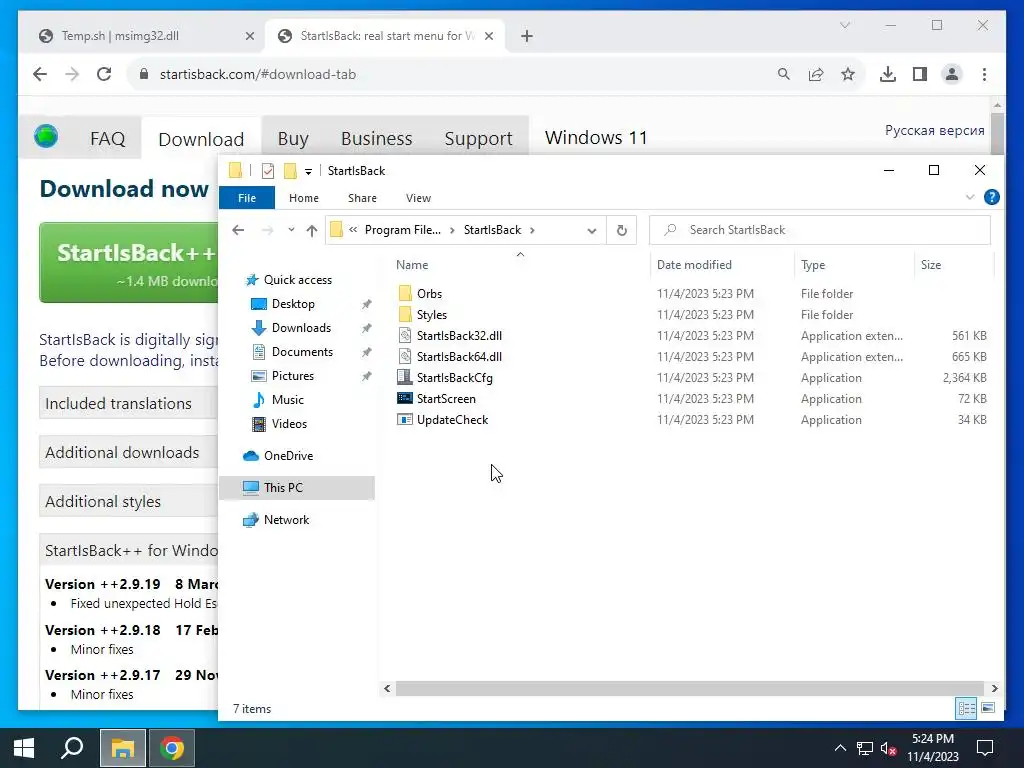Sort files by the Size column header
The height and width of the screenshot is (768, 1024).
(x=931, y=264)
